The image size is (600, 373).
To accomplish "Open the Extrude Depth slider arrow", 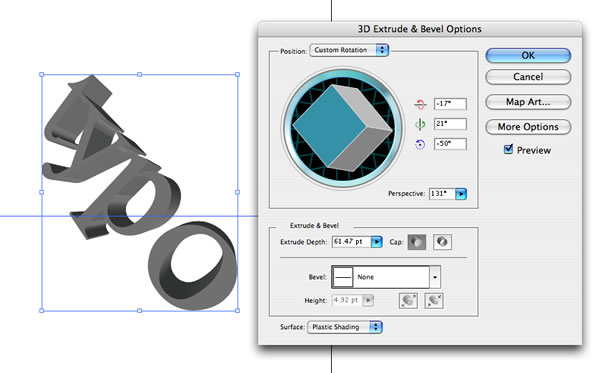I will (x=377, y=242).
